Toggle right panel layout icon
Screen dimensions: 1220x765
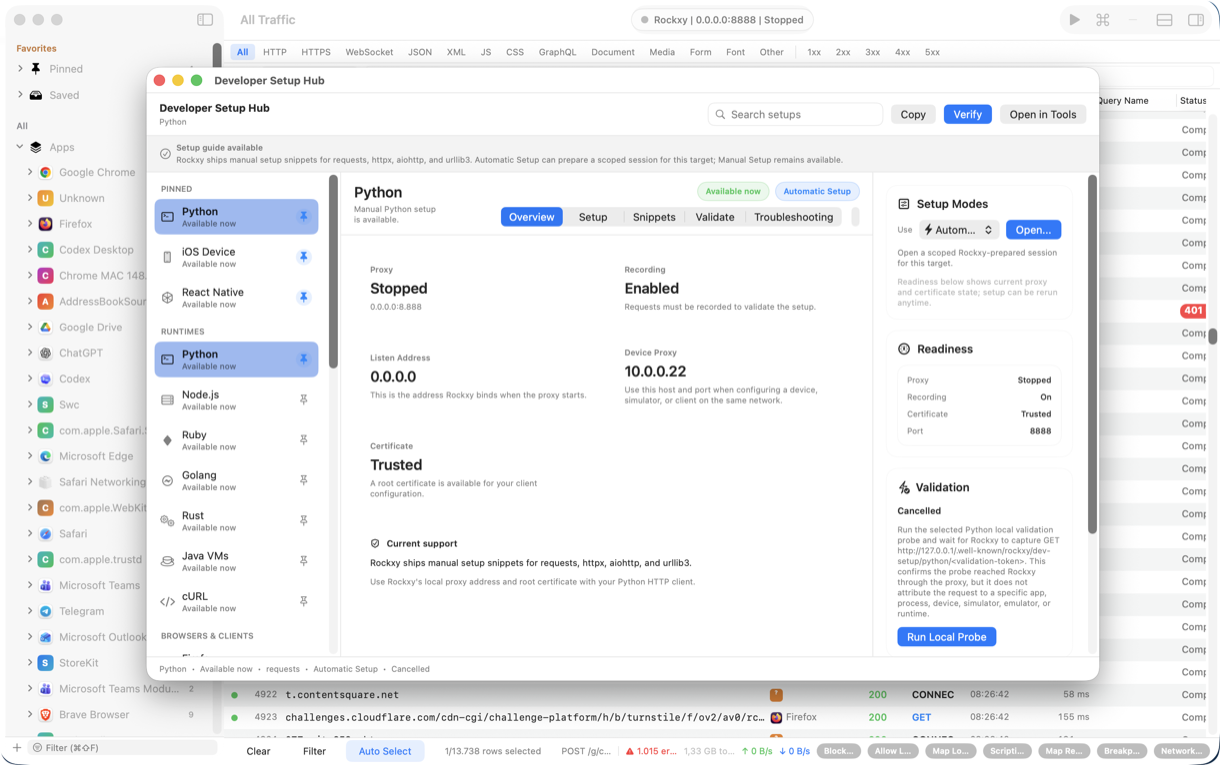pyautogui.click(x=1196, y=20)
